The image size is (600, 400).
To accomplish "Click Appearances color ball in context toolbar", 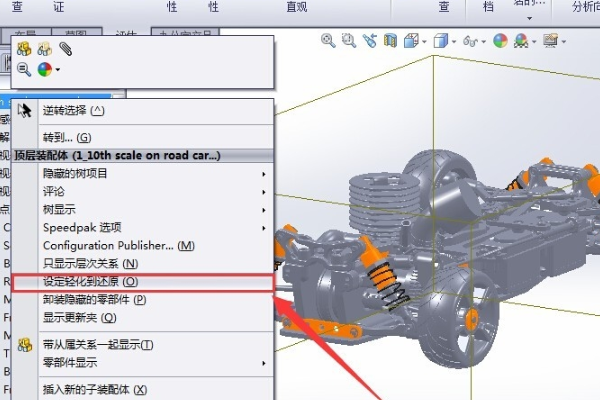I will [x=45, y=70].
